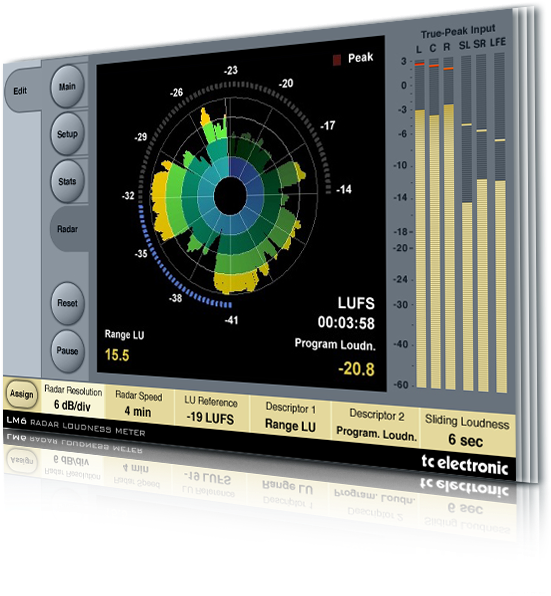The height and width of the screenshot is (596, 551).
Task: Select LU Reference -19 LUFS parameter
Action: pyautogui.click(x=211, y=411)
